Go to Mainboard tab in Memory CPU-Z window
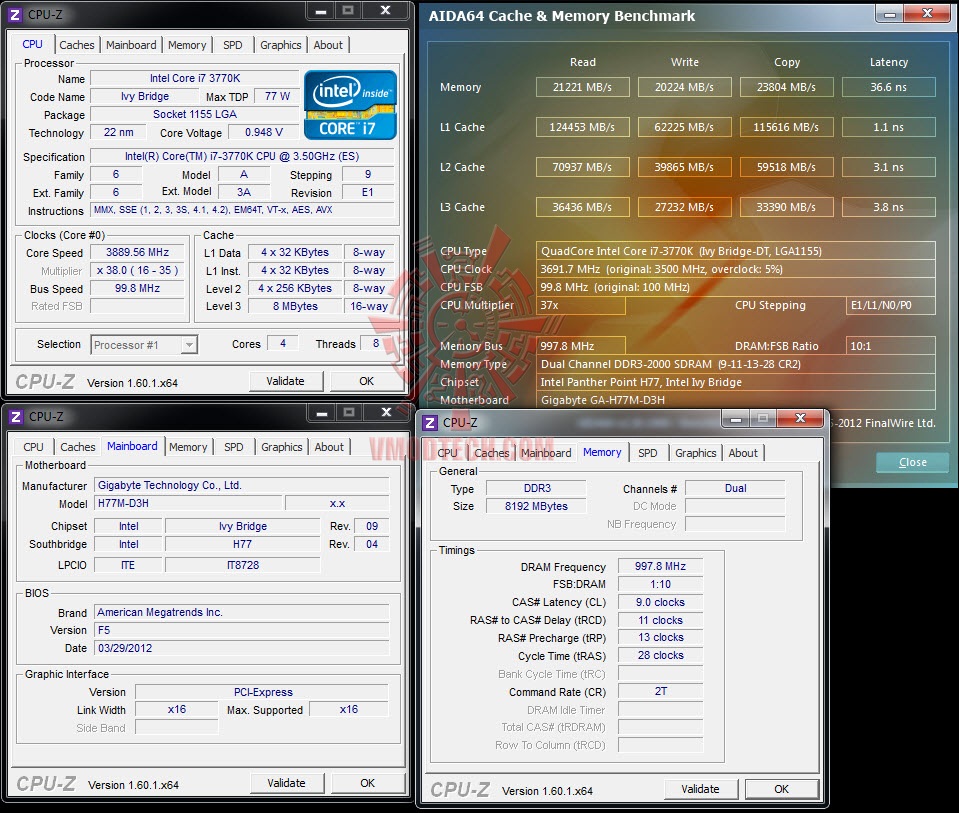Screen dimensions: 959x813 [x=546, y=453]
